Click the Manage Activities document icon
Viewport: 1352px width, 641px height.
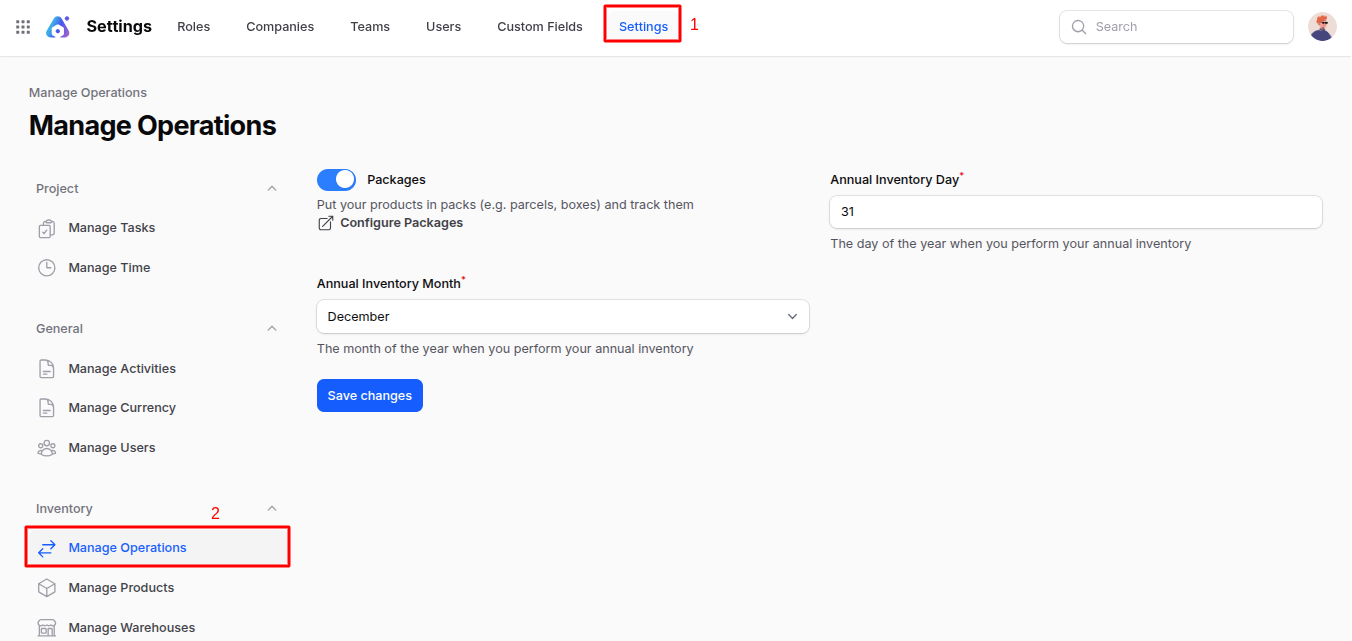coord(47,369)
